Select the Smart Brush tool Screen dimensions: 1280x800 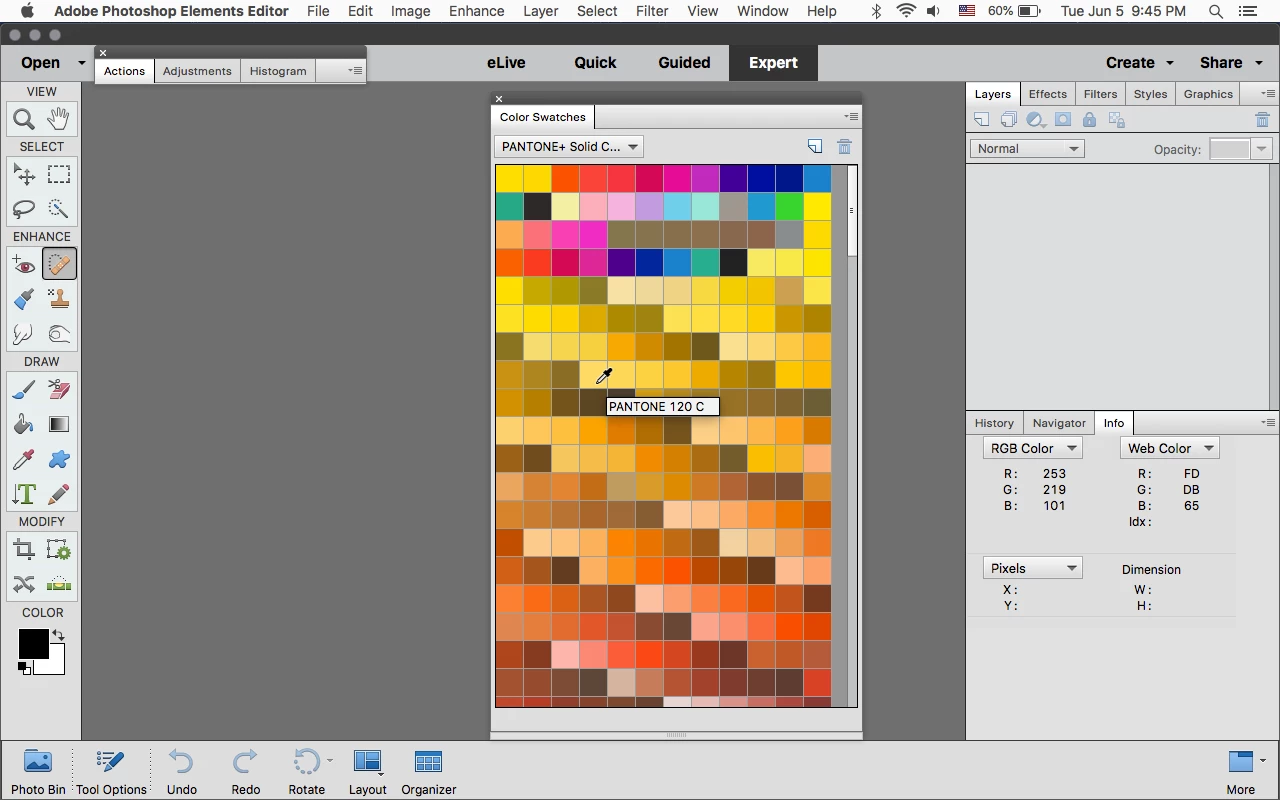24,299
